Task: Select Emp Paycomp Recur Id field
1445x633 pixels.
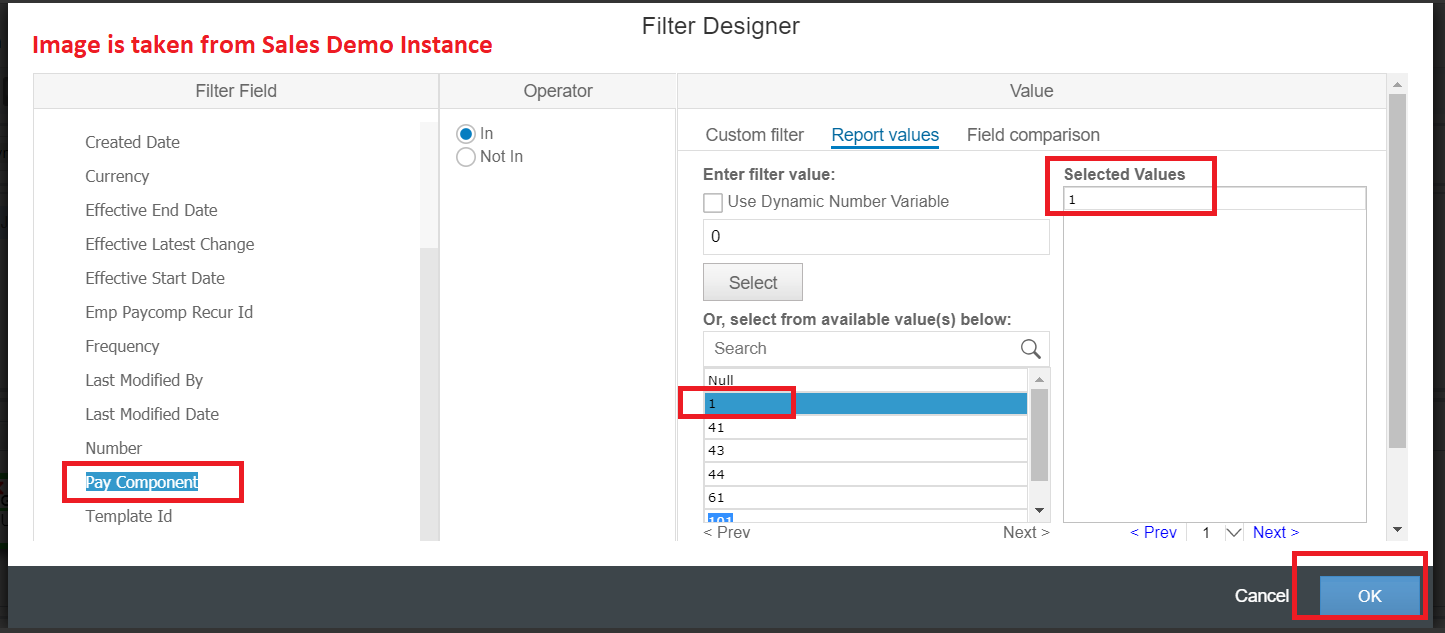Action: click(169, 312)
